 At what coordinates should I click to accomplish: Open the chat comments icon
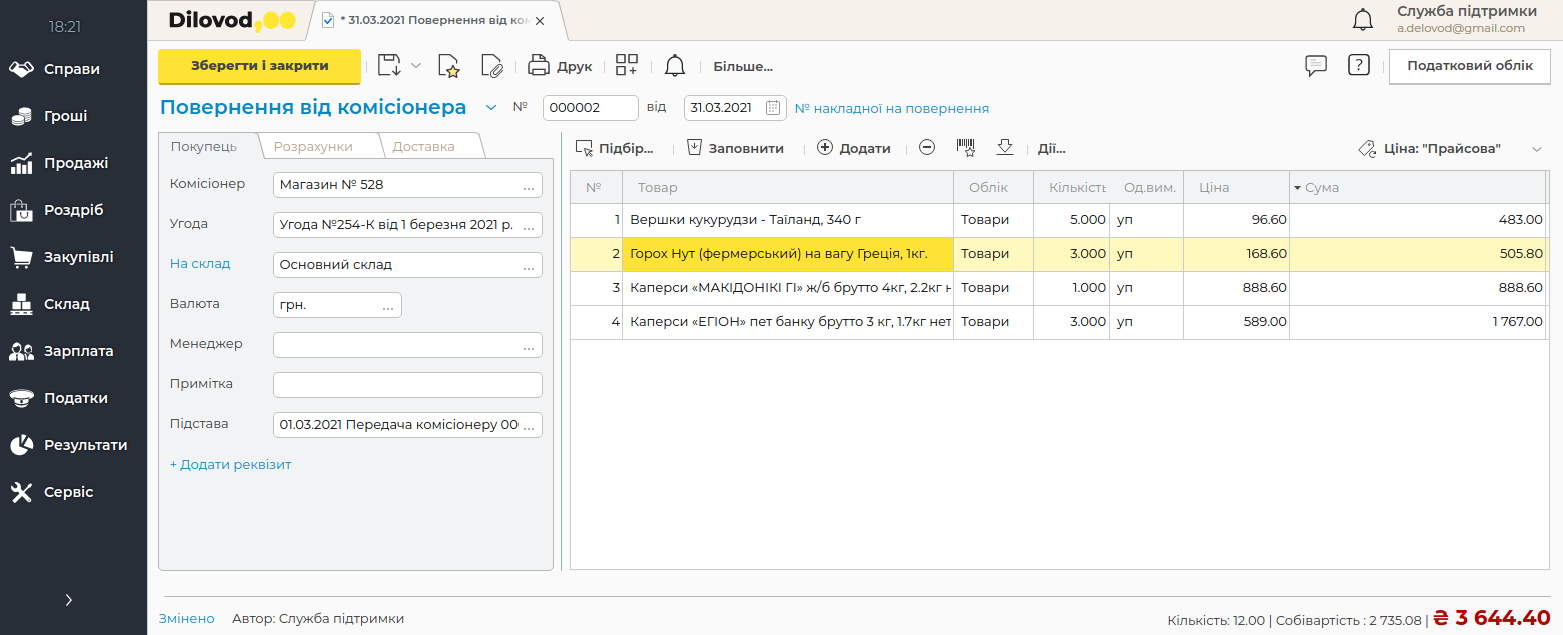[x=1316, y=66]
